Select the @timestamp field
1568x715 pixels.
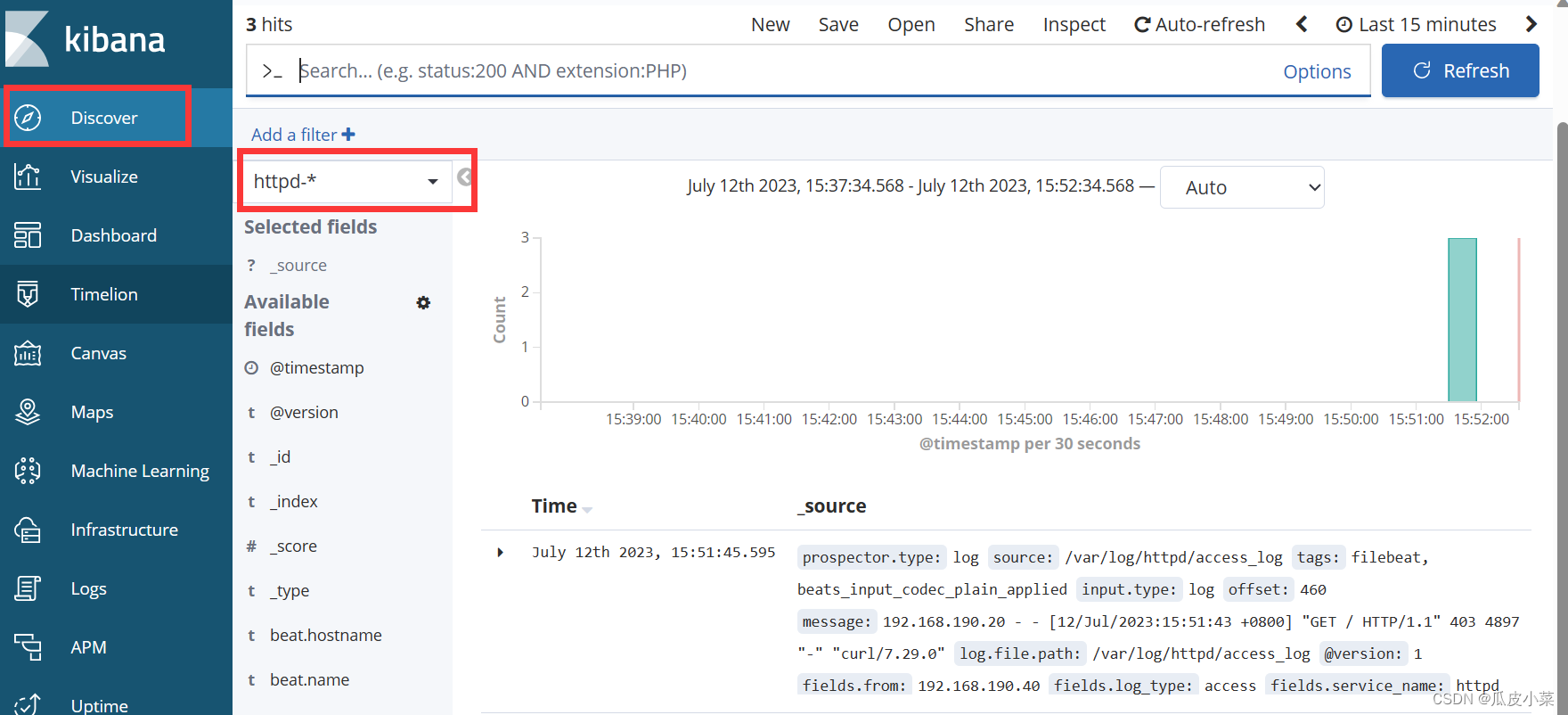pos(317,367)
